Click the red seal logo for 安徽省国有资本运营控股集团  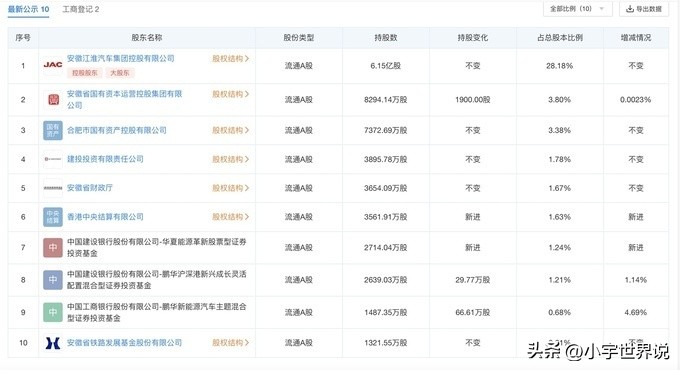[53, 100]
